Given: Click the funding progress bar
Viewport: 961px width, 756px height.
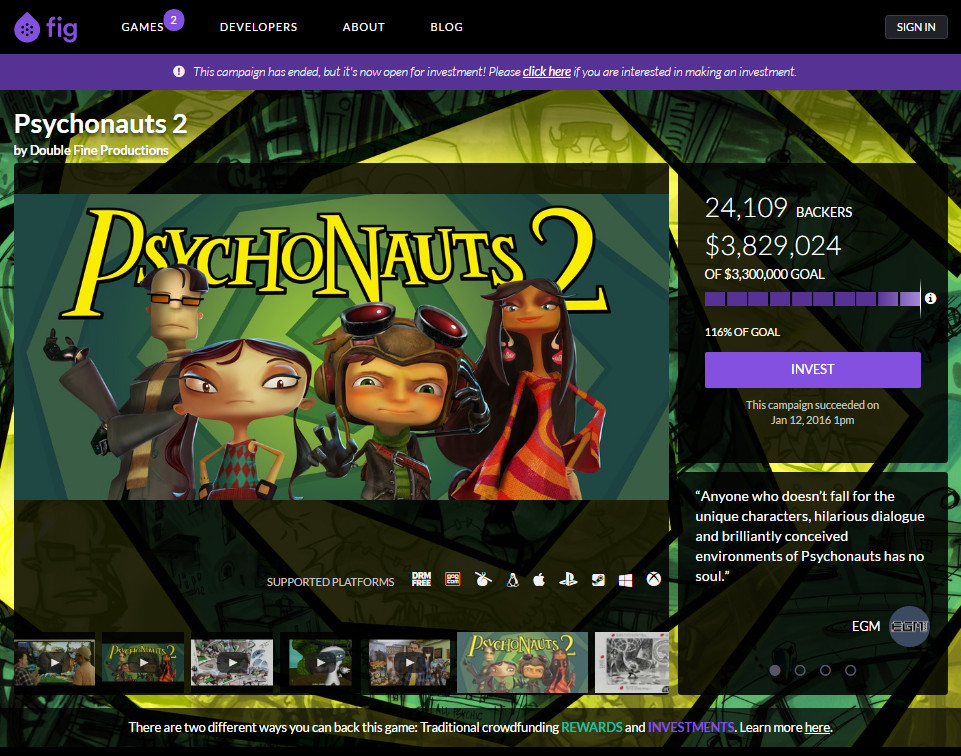Looking at the screenshot, I should [x=812, y=299].
